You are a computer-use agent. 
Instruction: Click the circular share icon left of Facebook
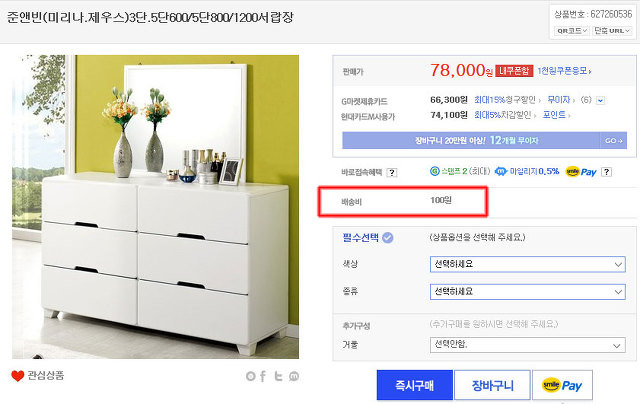(x=251, y=376)
